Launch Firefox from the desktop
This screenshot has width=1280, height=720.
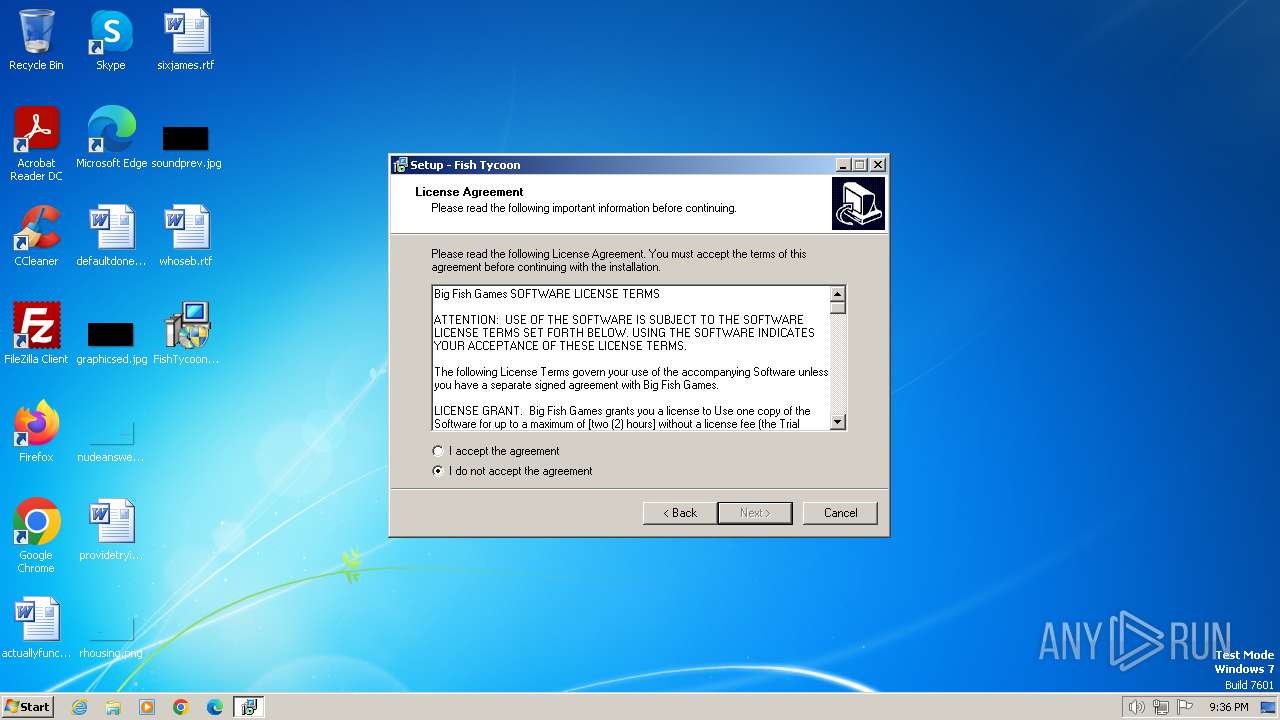pos(36,432)
